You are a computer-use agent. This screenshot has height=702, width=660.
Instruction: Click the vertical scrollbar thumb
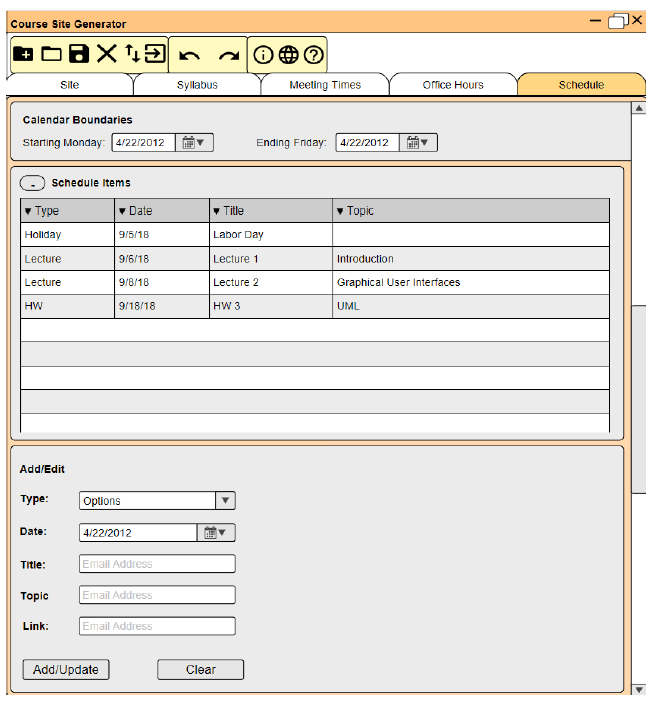pyautogui.click(x=639, y=399)
